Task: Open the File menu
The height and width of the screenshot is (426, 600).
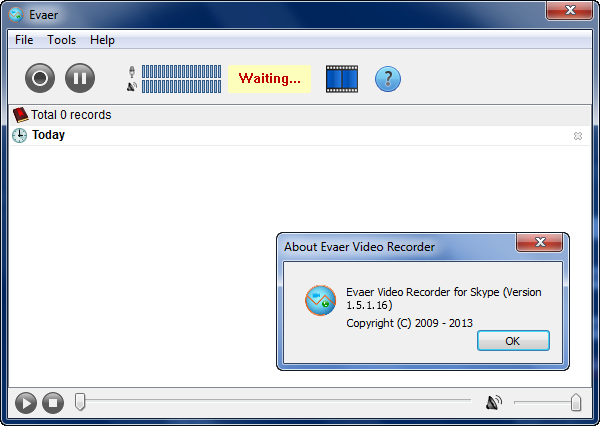Action: 24,40
